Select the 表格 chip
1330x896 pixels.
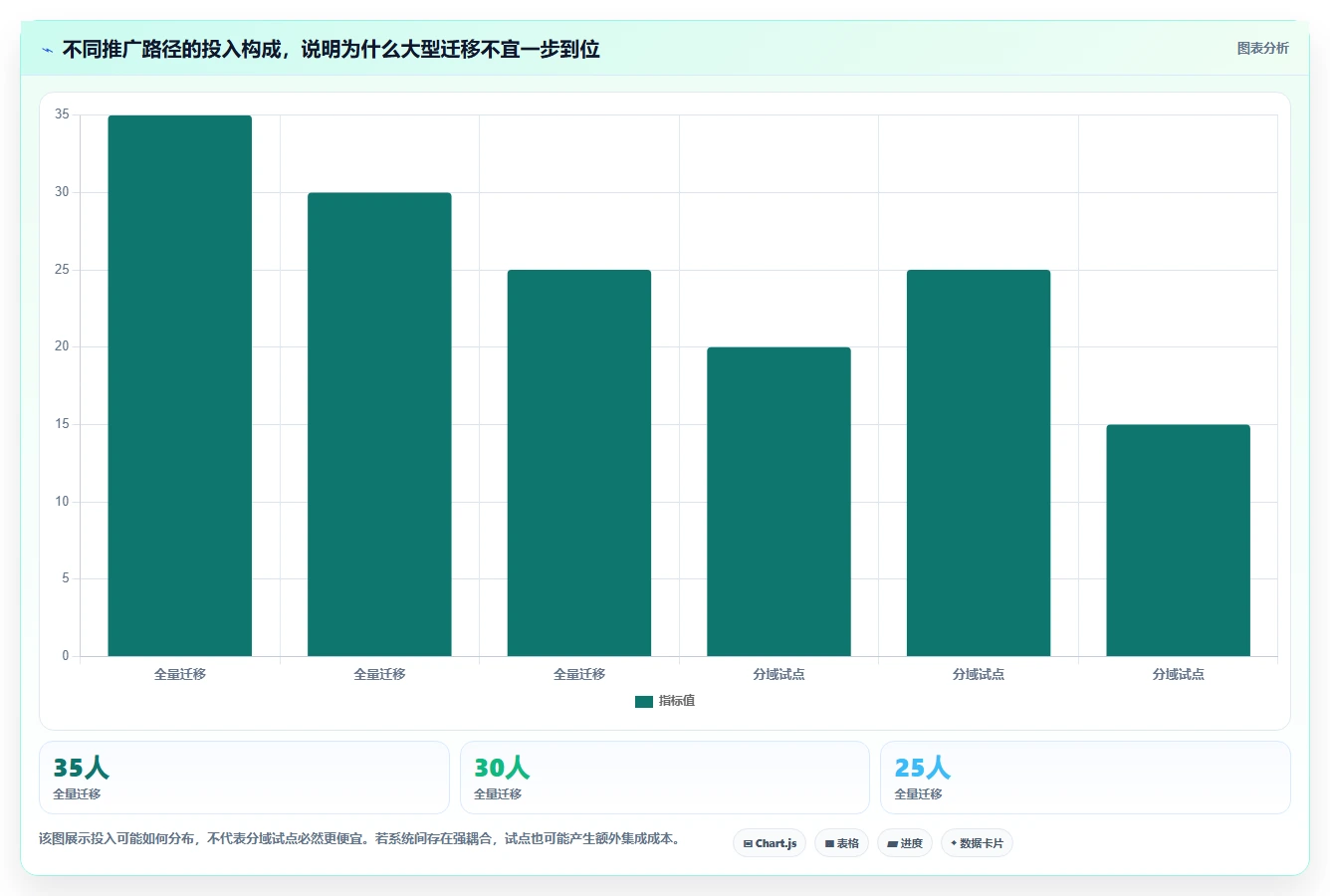click(841, 843)
